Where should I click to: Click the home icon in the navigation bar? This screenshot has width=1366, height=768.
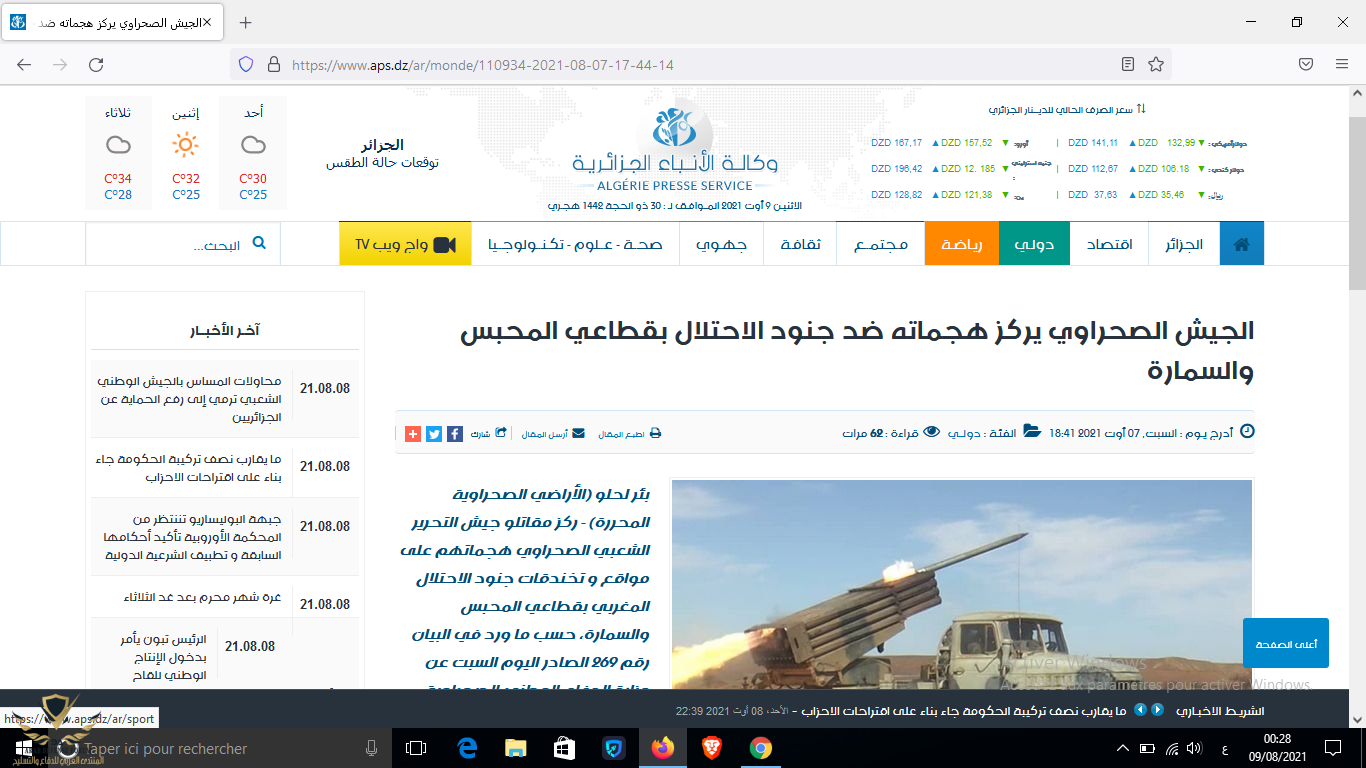(x=1241, y=244)
